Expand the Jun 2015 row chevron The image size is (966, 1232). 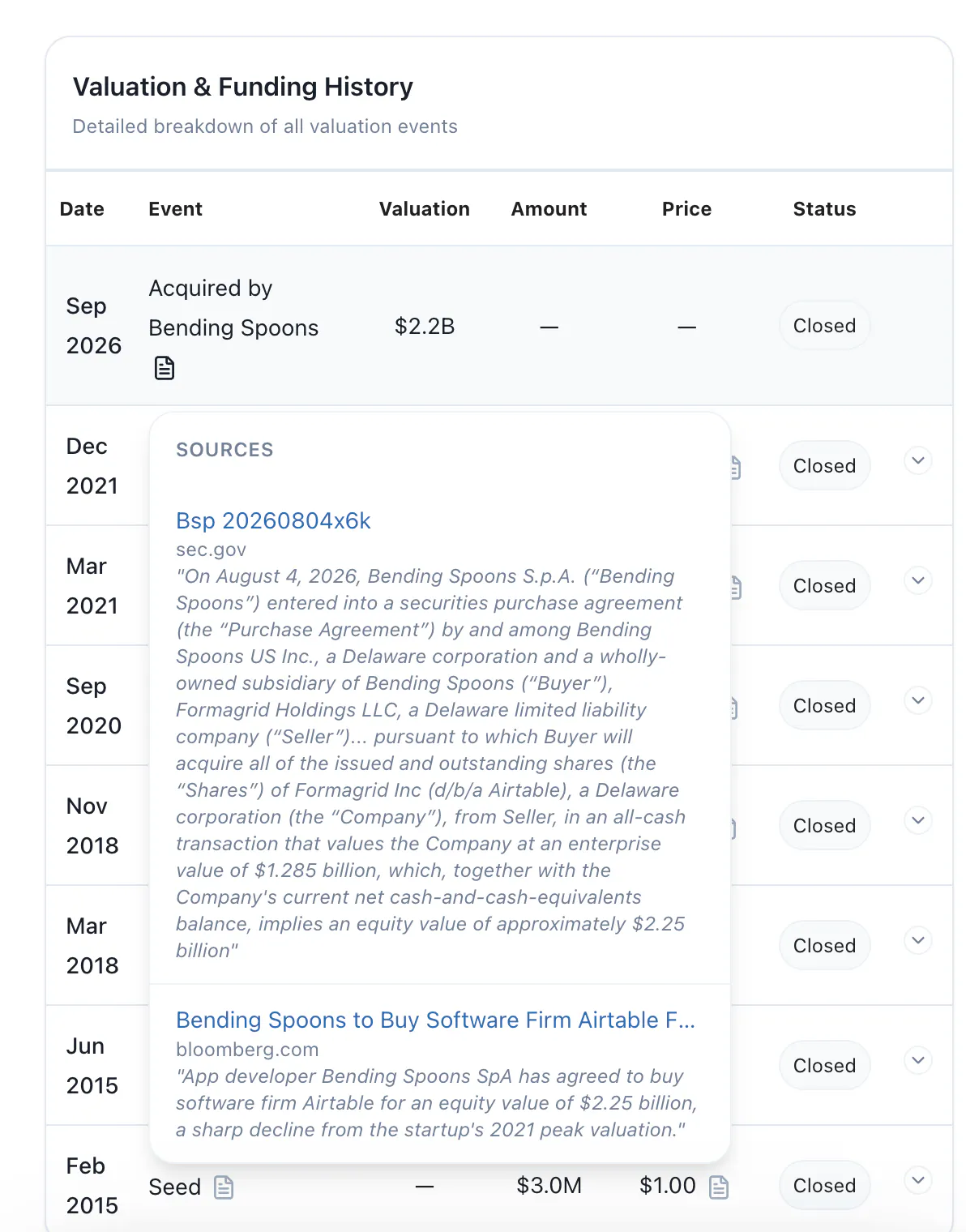pos(918,1060)
